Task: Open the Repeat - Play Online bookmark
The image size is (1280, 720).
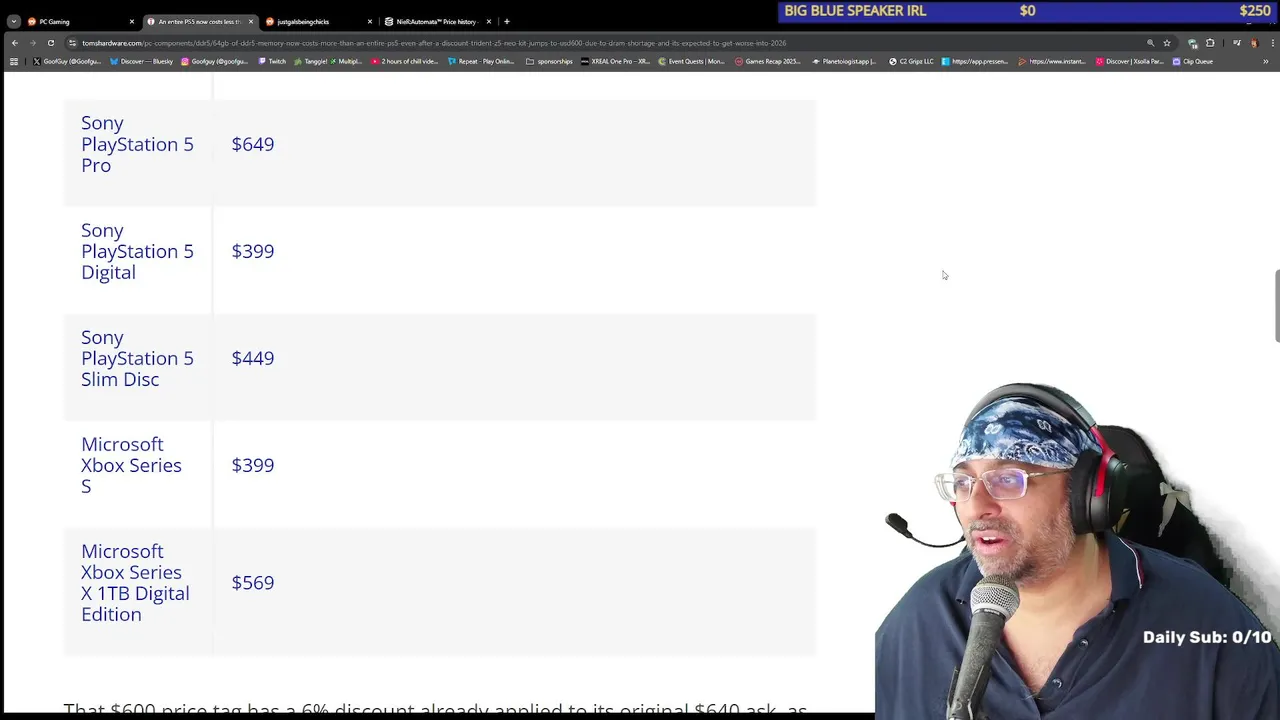Action: 481,61
